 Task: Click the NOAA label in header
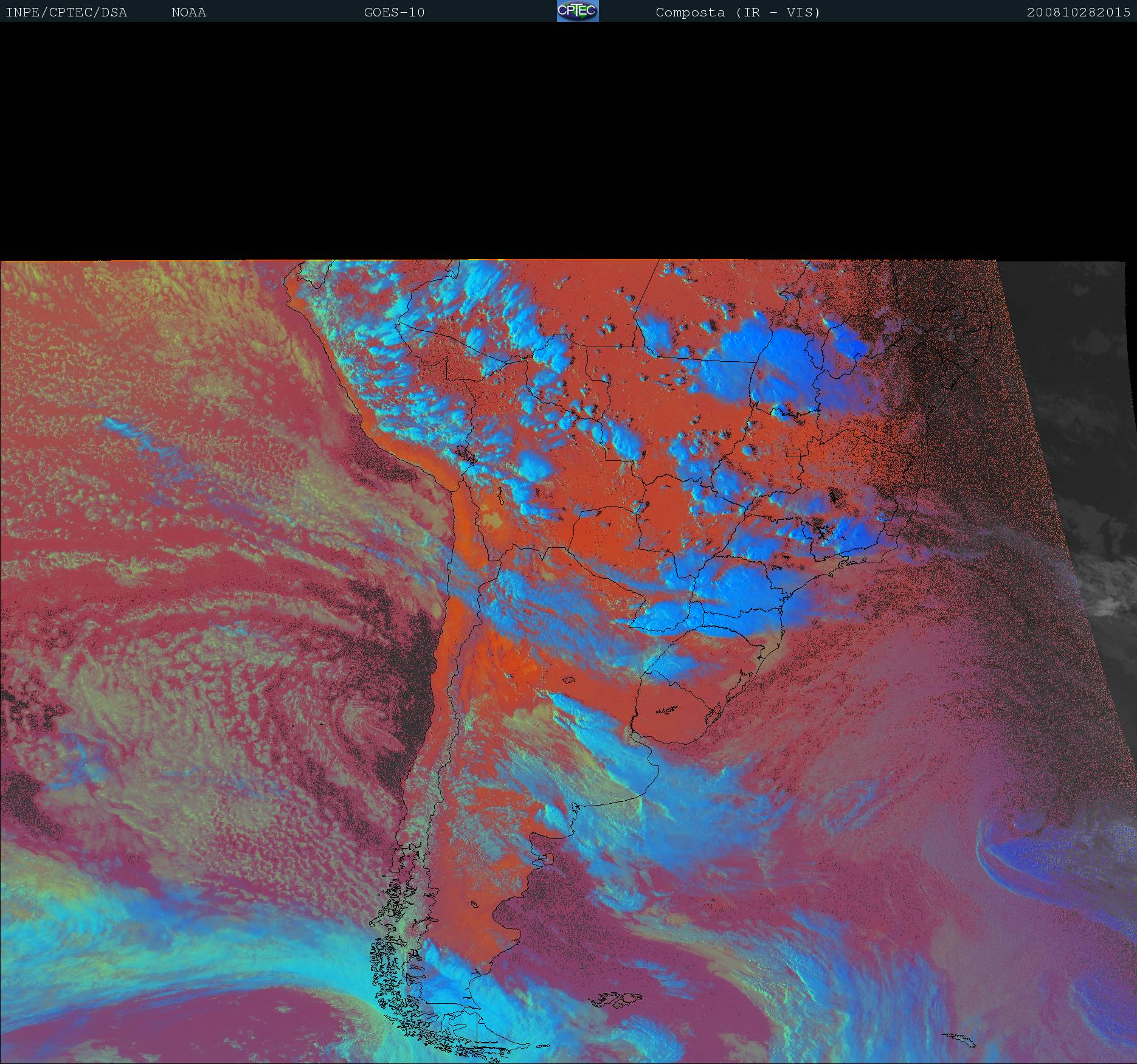click(x=188, y=13)
